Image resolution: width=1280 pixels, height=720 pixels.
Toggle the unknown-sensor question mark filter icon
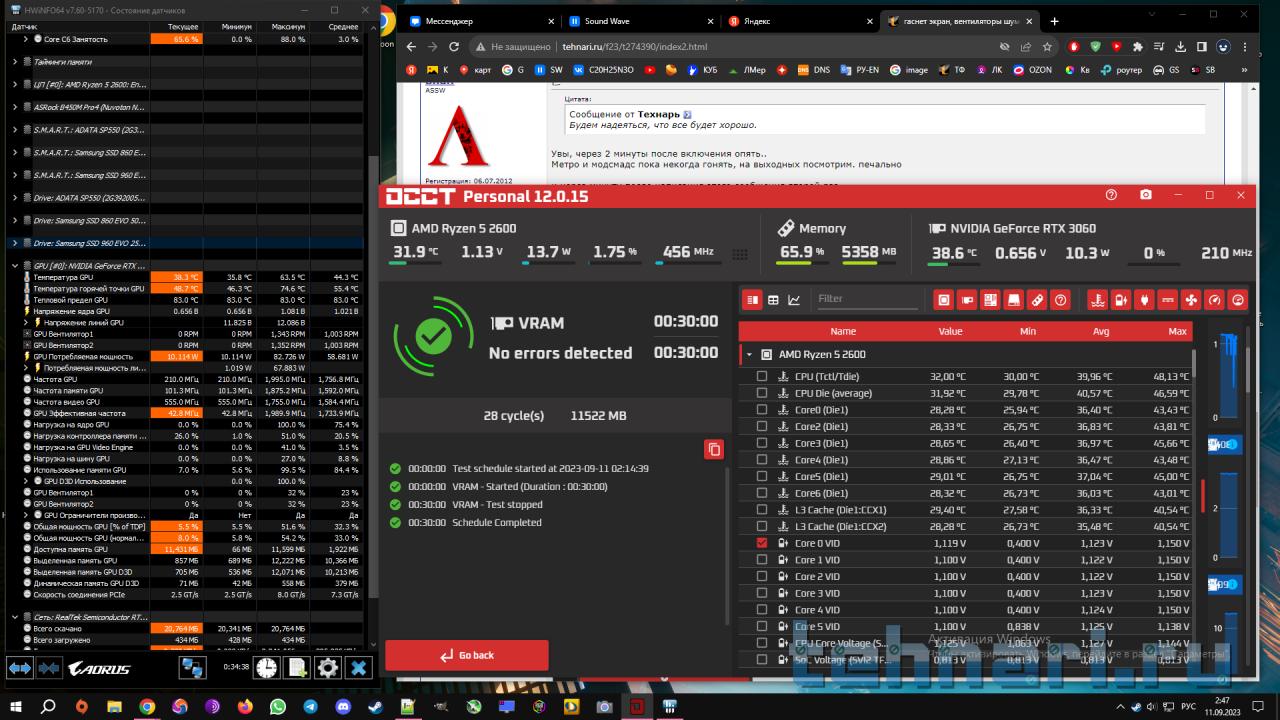point(1061,299)
